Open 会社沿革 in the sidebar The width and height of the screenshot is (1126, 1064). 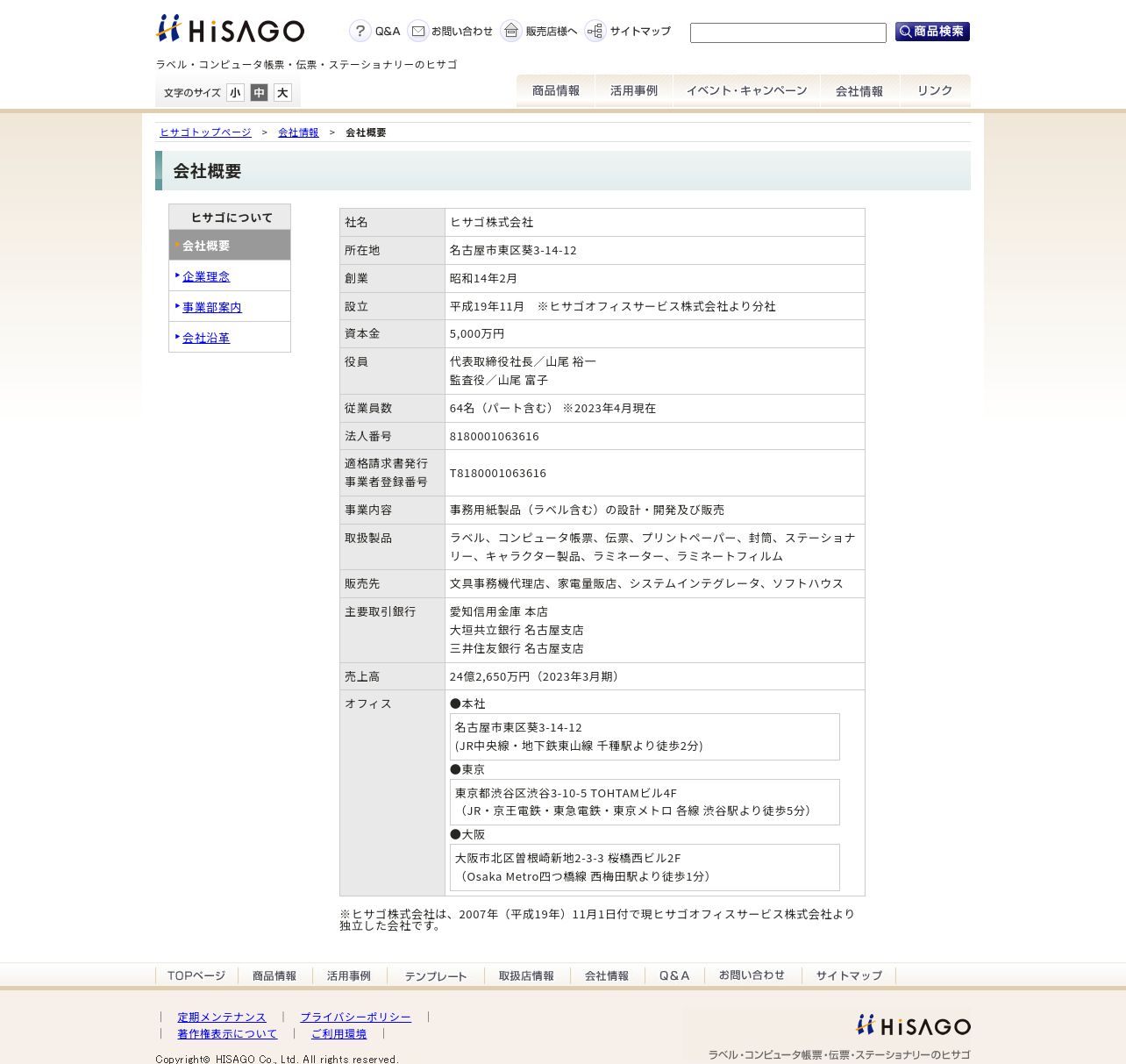point(206,338)
